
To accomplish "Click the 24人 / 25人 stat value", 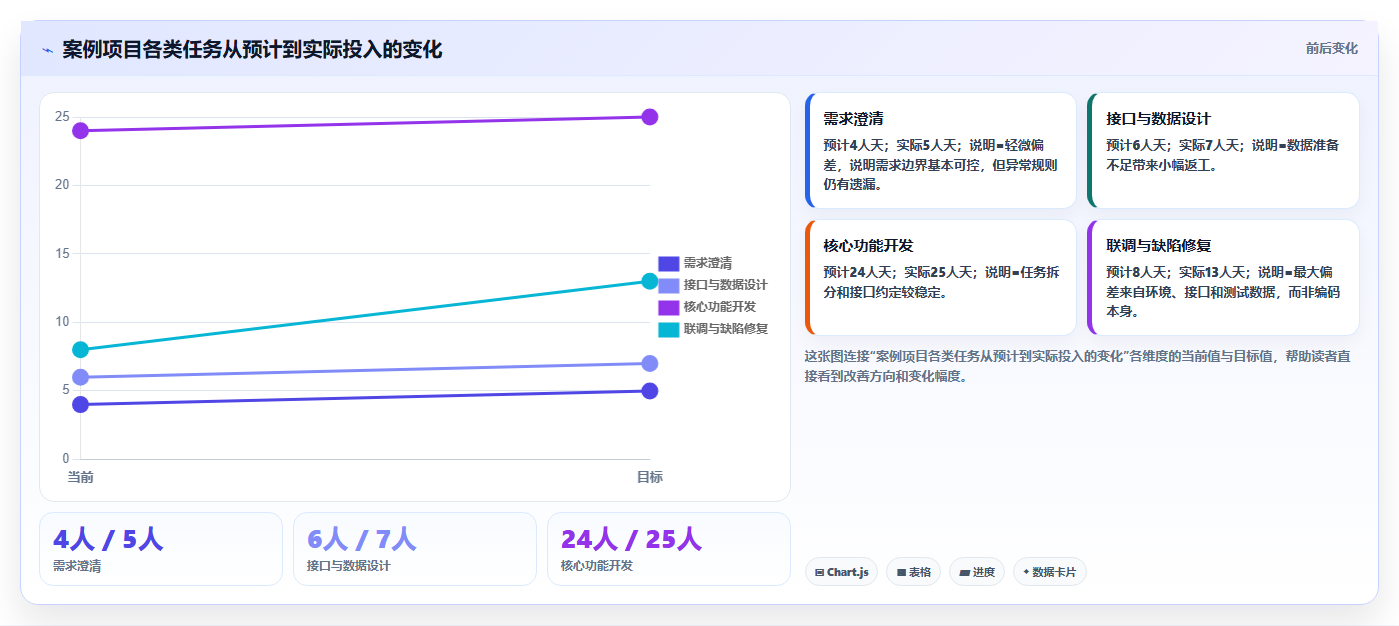I will (x=631, y=539).
